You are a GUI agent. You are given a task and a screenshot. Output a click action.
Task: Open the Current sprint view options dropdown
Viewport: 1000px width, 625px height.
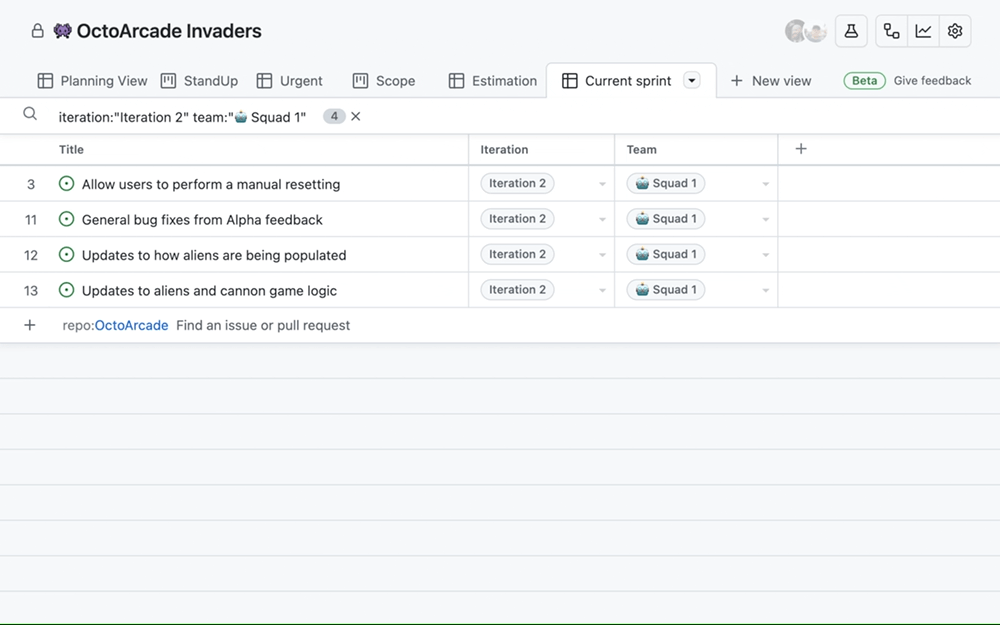(x=691, y=80)
